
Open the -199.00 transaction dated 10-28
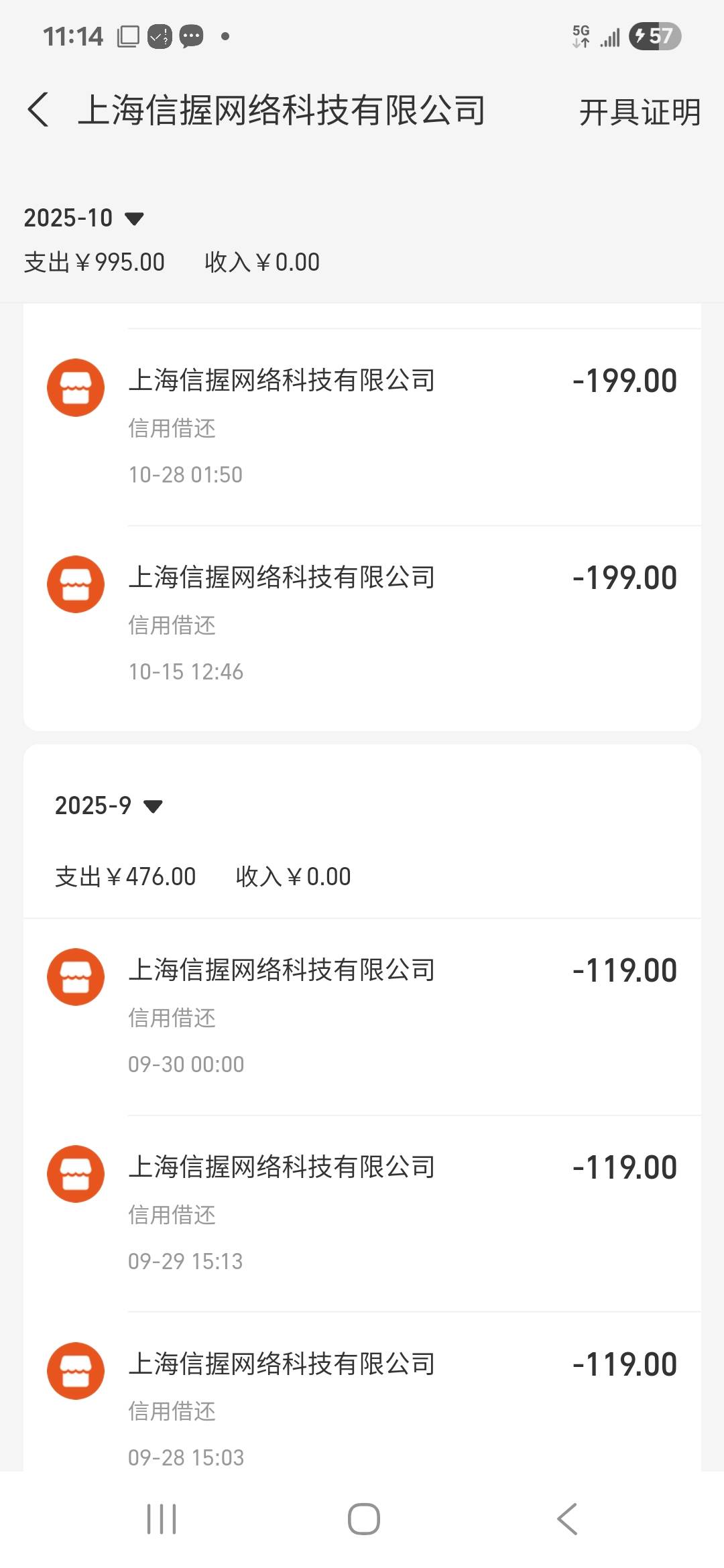[x=624, y=381]
